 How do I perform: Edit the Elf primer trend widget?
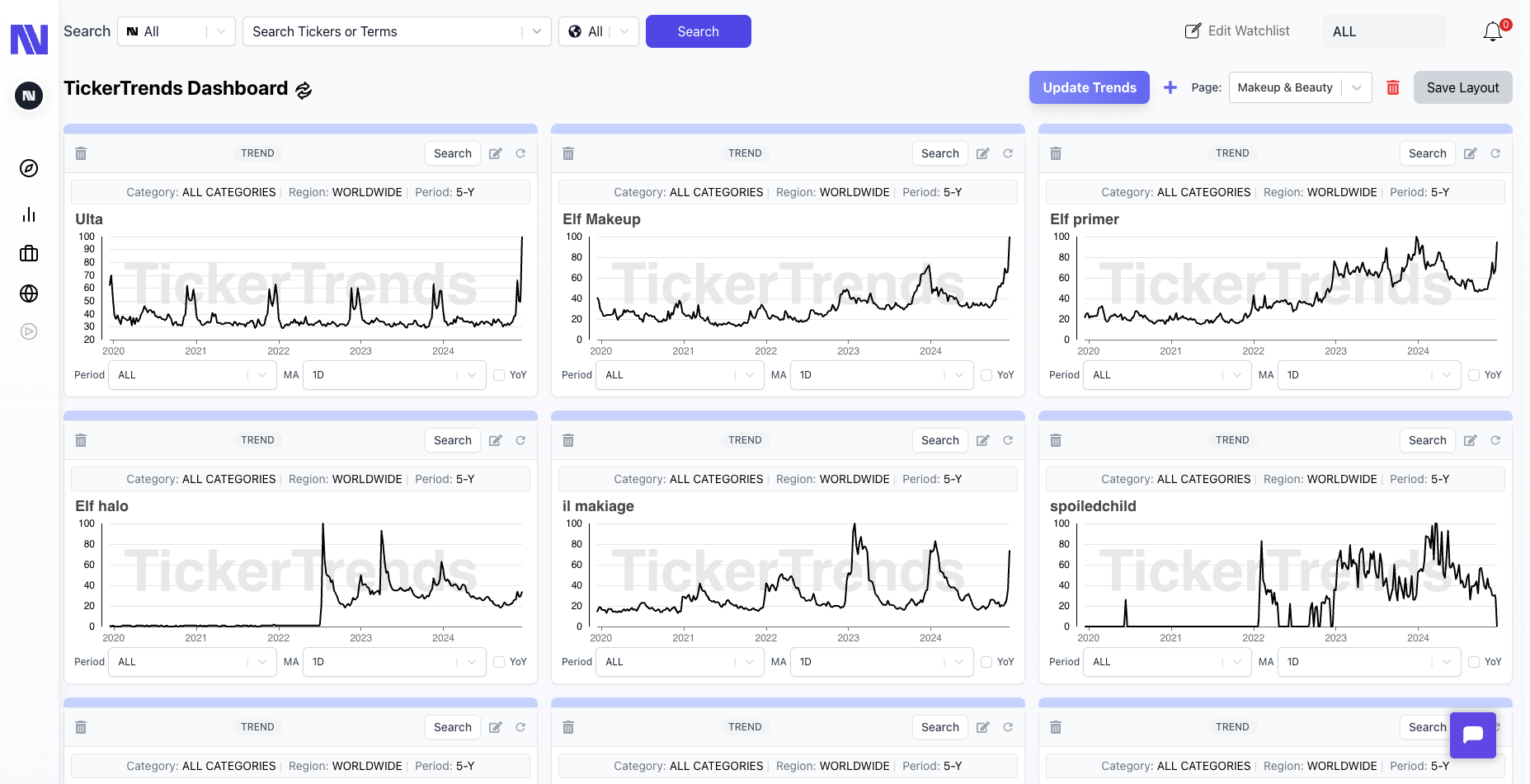click(1470, 153)
